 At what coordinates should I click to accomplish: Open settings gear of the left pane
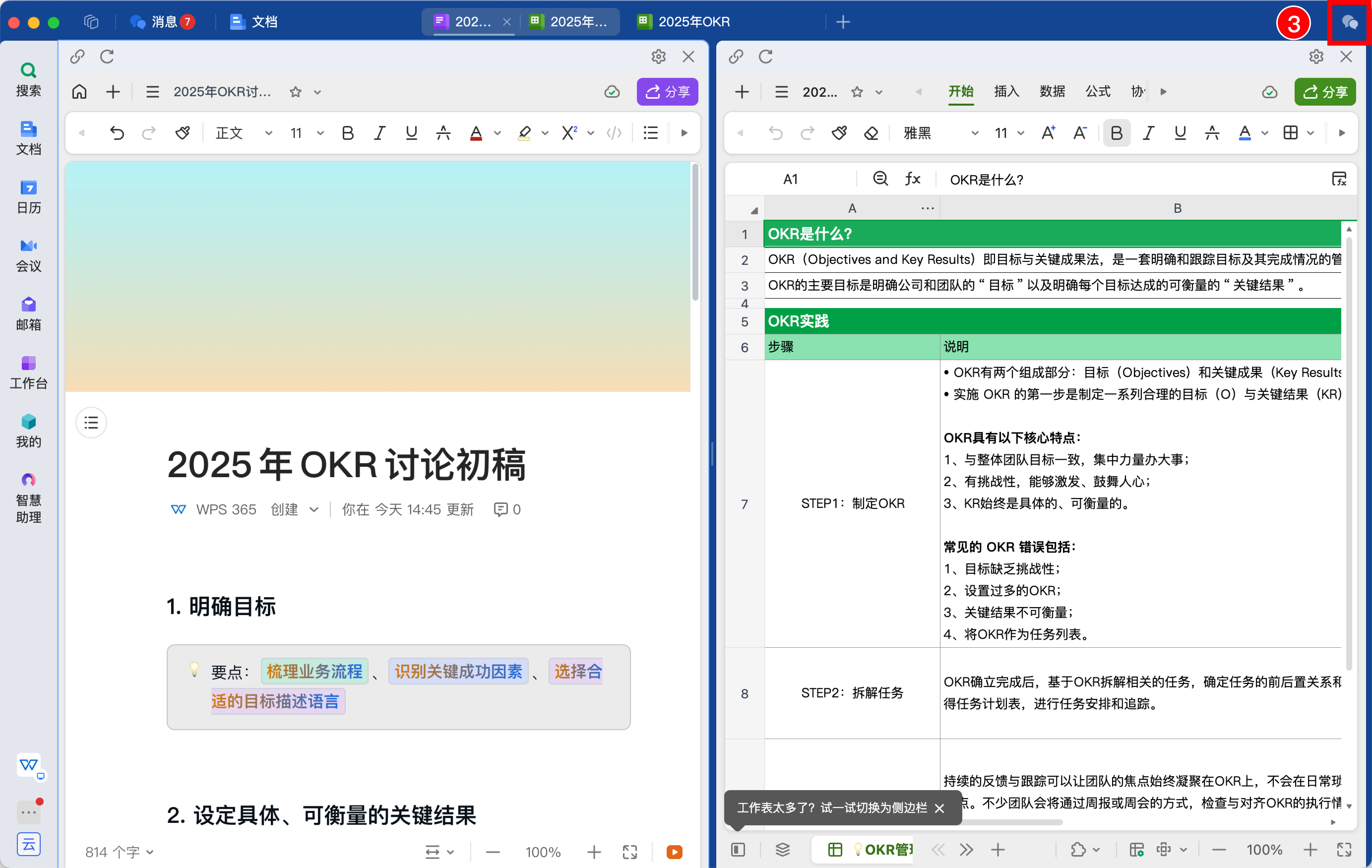pyautogui.click(x=659, y=57)
